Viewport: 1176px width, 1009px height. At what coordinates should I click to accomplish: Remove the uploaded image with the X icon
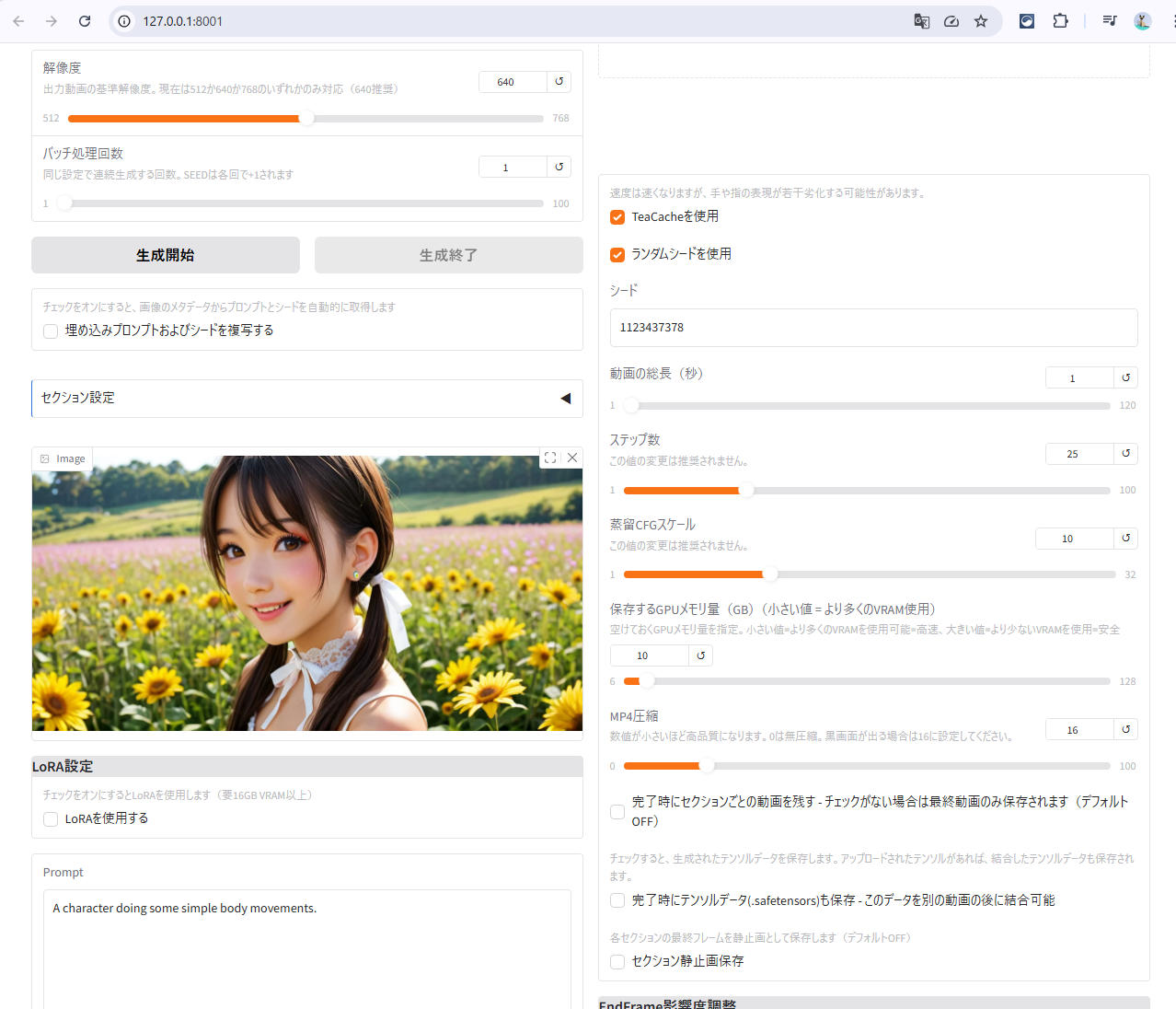click(x=572, y=458)
